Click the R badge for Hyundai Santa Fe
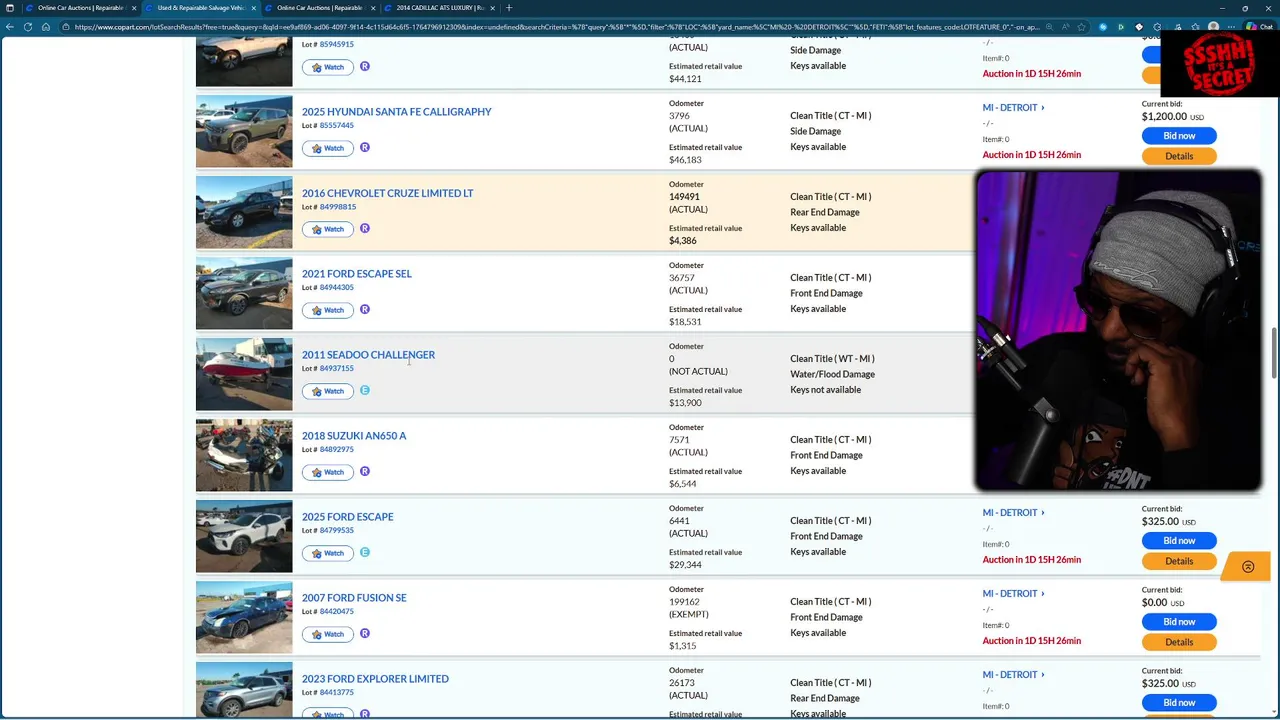This screenshot has width=1280, height=720. click(365, 148)
